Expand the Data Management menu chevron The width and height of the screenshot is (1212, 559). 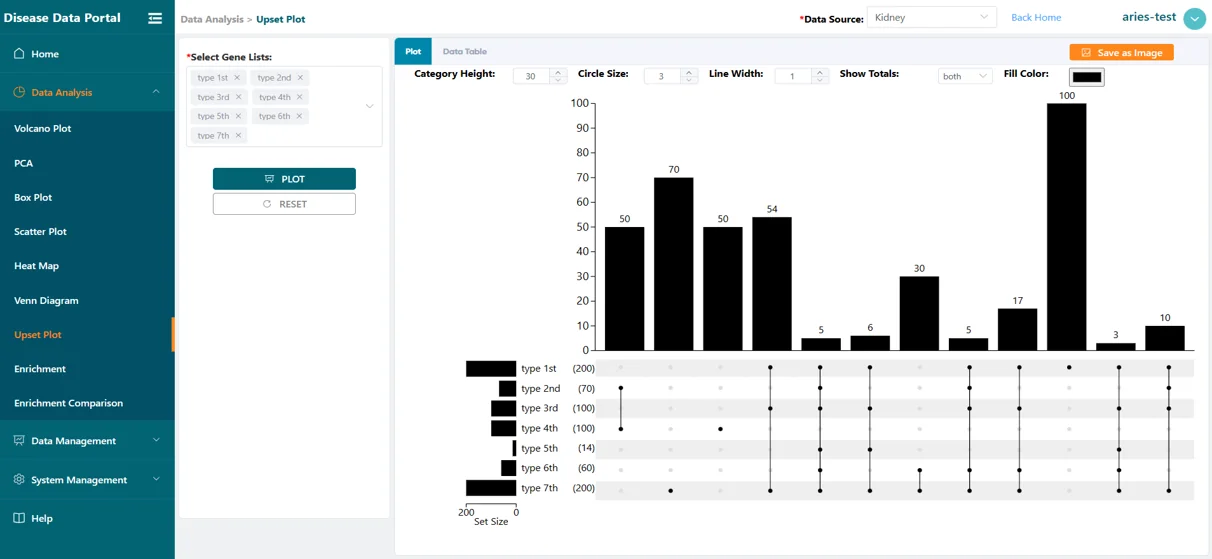(x=156, y=441)
